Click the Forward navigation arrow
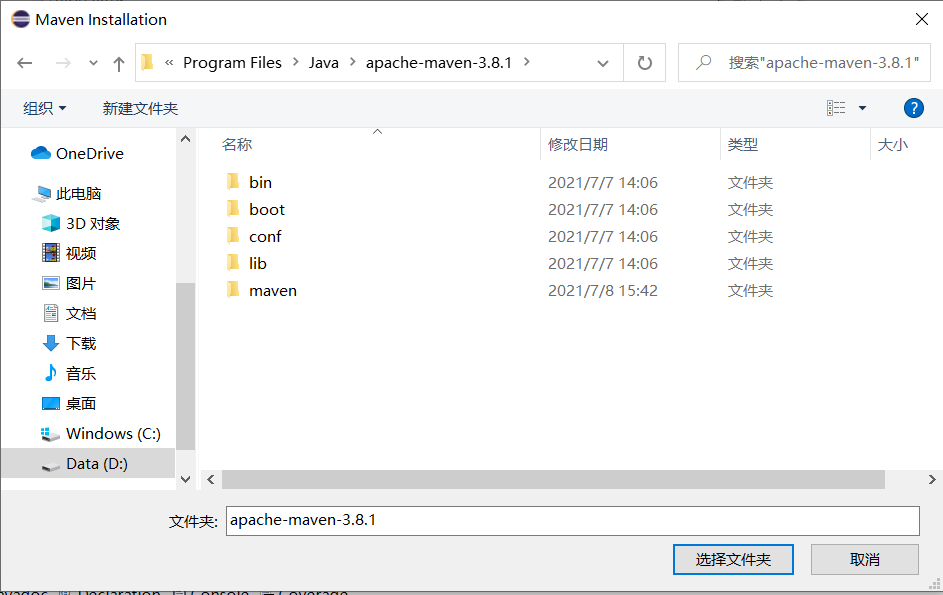The width and height of the screenshot is (943, 595). (63, 63)
